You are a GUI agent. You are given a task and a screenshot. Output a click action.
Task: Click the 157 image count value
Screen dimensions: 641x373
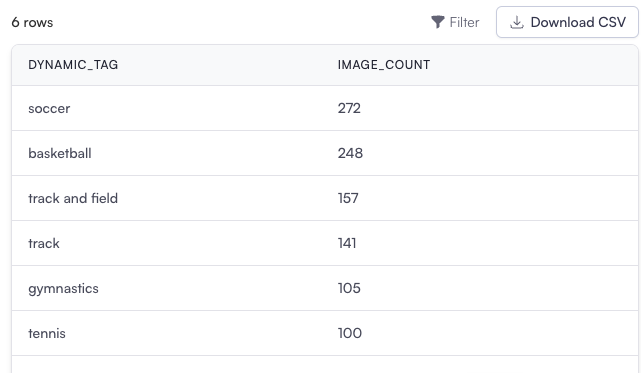[348, 198]
